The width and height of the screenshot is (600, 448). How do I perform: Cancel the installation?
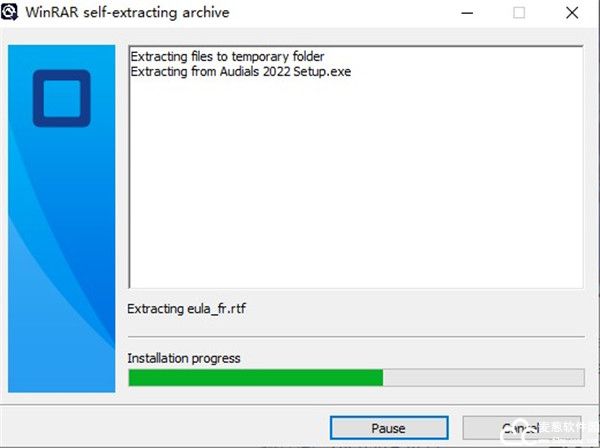point(522,428)
